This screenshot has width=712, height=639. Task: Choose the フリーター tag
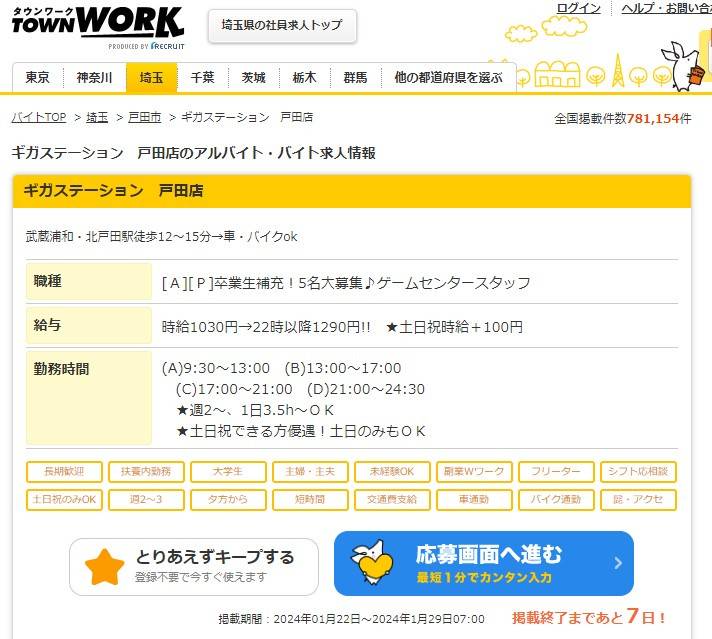coord(556,472)
